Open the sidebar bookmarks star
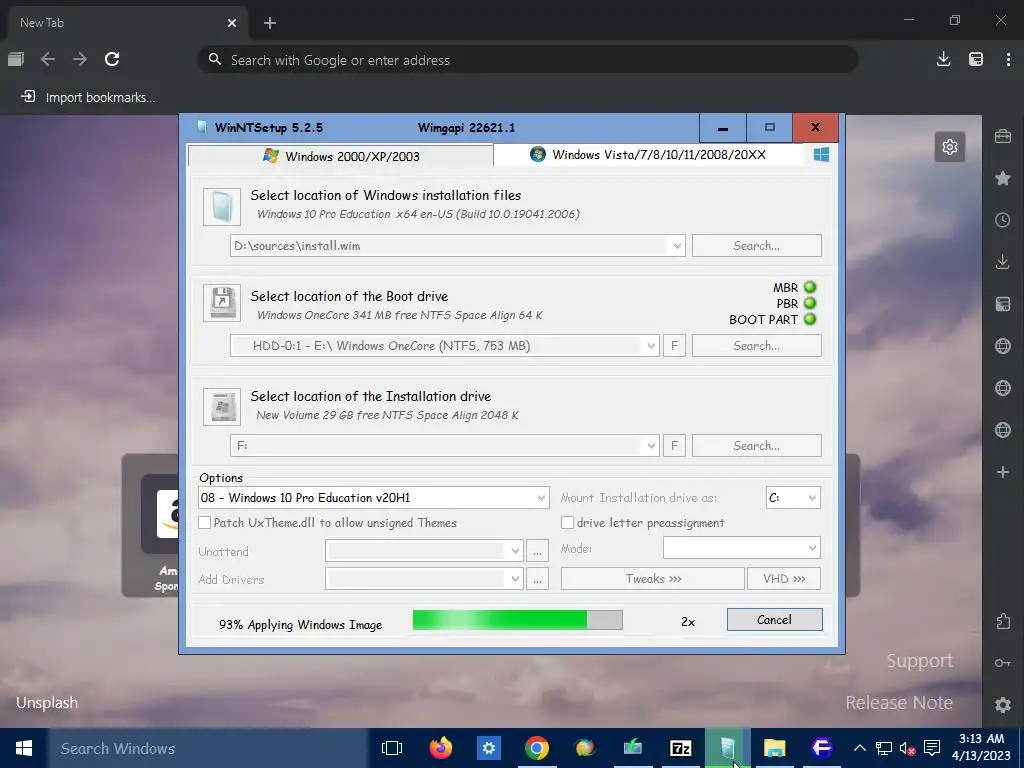The width and height of the screenshot is (1024, 768). pos(1003,178)
